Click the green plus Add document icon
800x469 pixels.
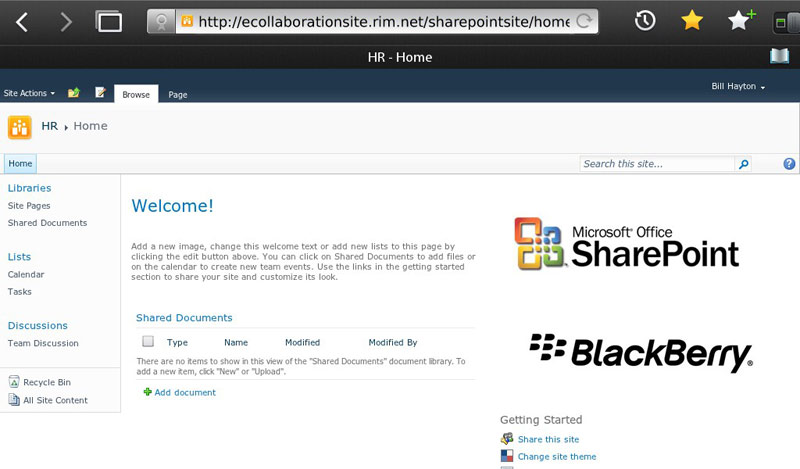147,392
